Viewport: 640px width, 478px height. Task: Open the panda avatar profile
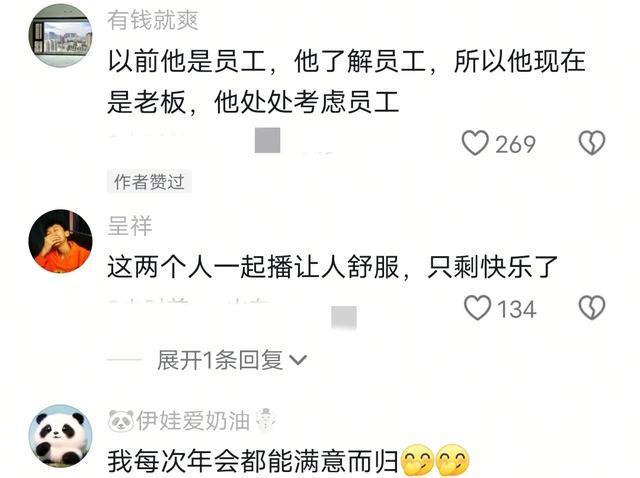coord(60,436)
